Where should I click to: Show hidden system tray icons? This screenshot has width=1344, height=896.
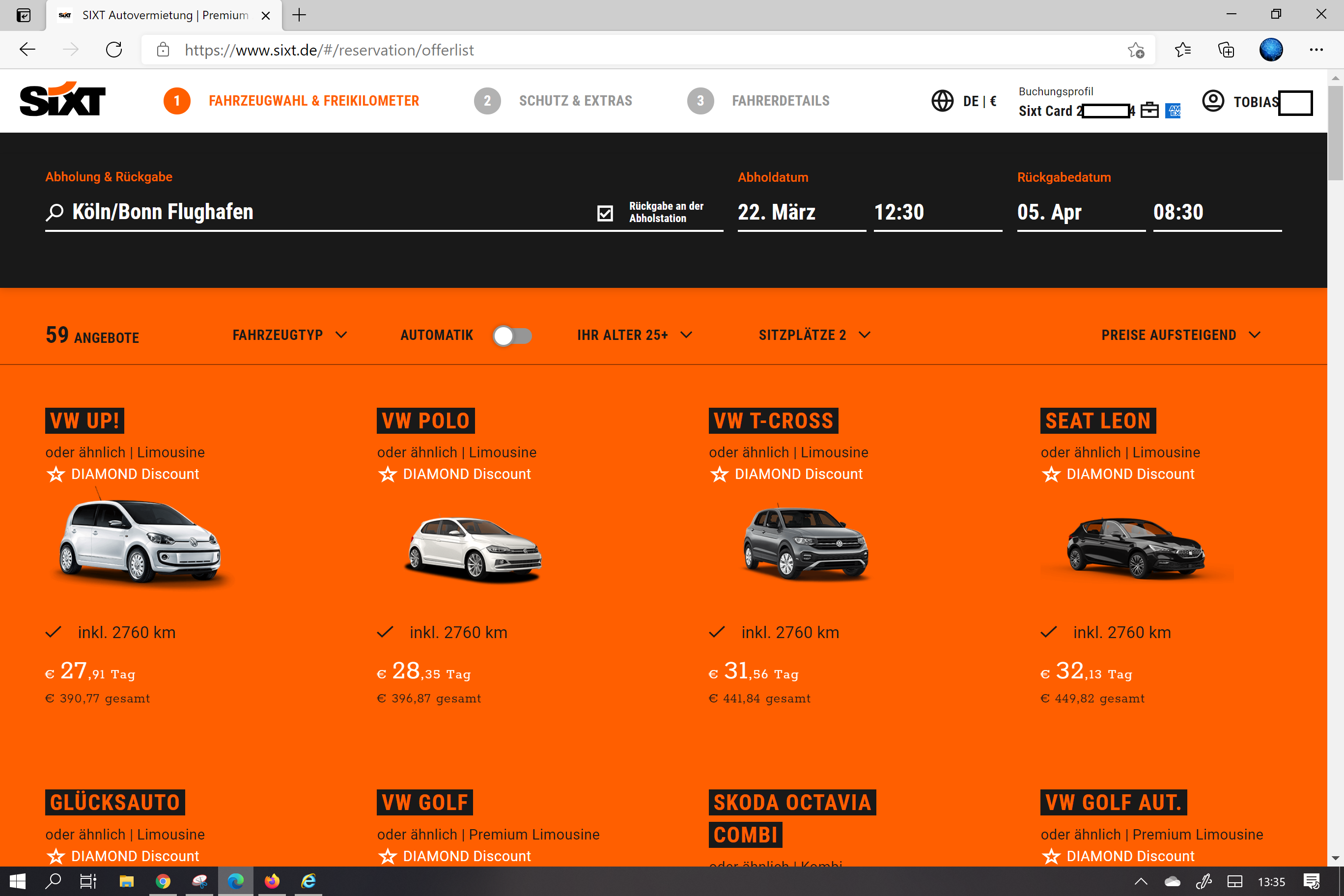1141,882
